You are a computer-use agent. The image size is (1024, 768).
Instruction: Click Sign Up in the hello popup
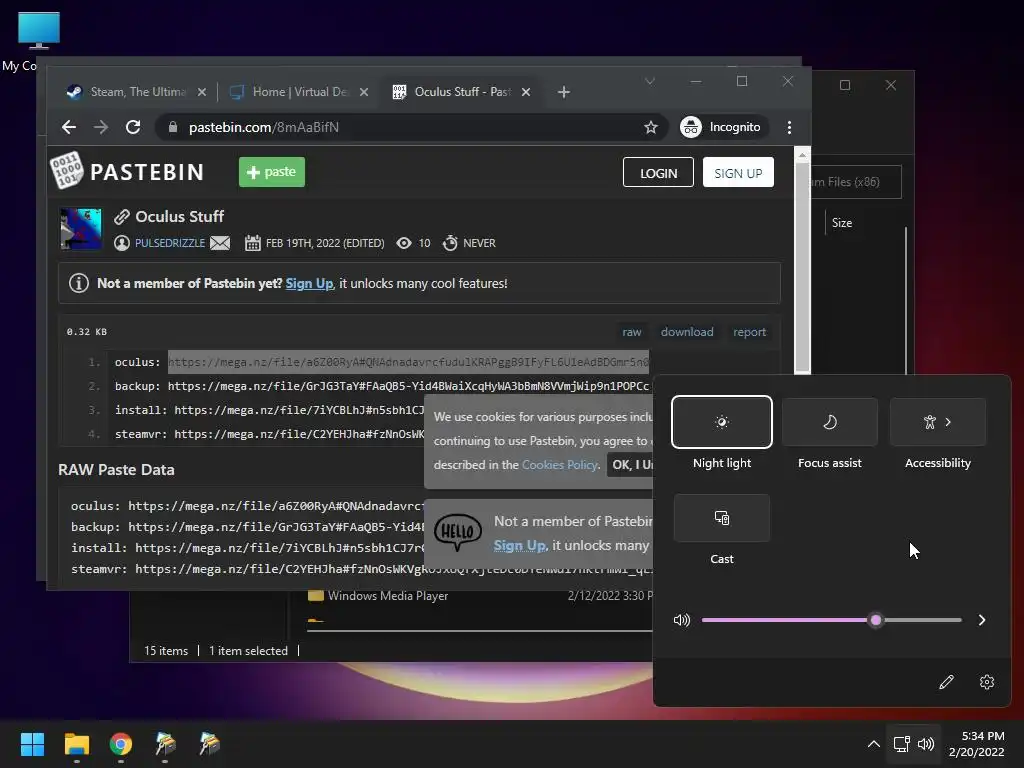pos(519,545)
